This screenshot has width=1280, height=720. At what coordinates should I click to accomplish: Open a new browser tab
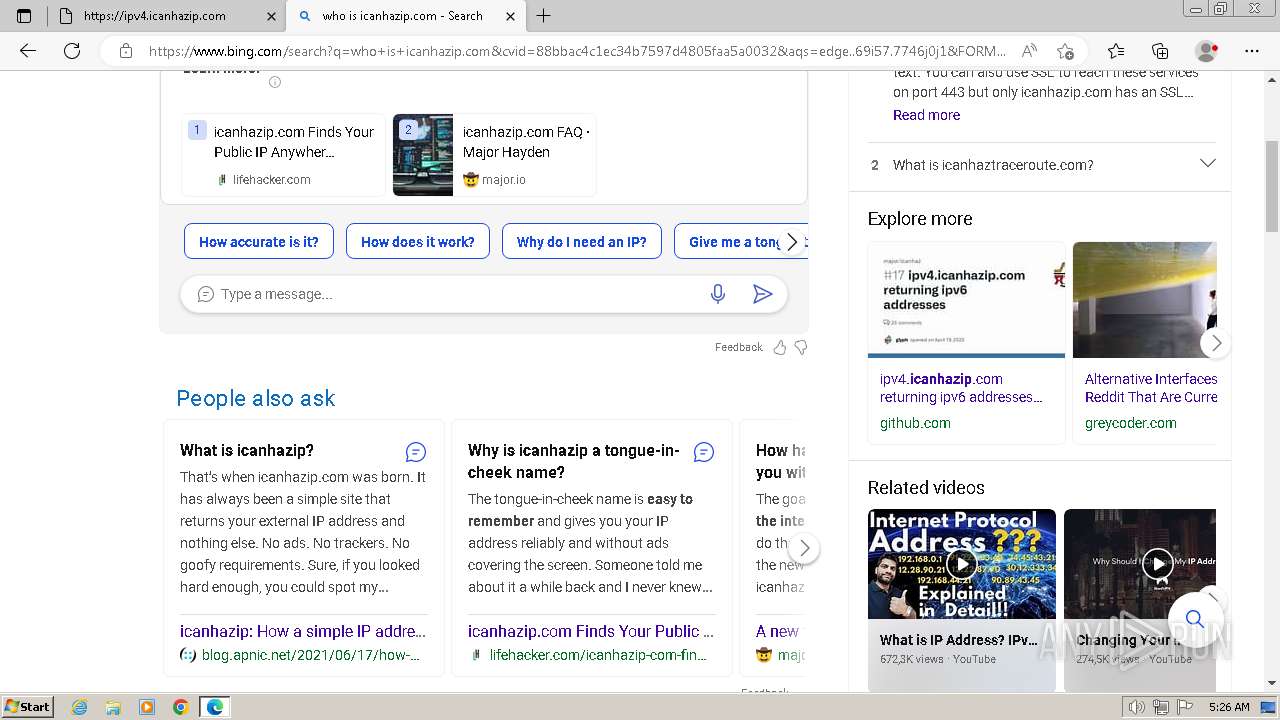pyautogui.click(x=543, y=16)
